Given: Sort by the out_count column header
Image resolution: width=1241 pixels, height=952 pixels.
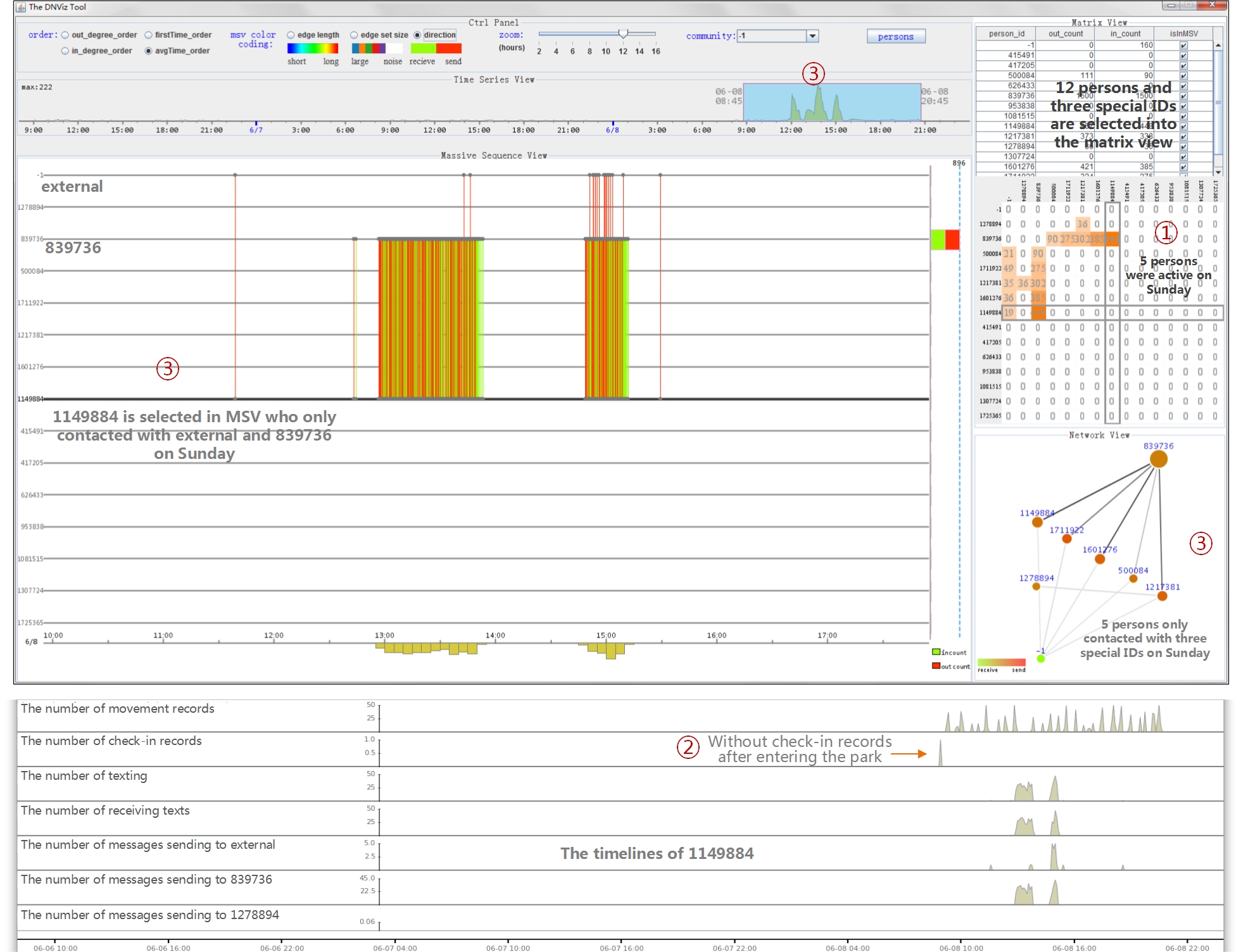Looking at the screenshot, I should pos(1065,34).
